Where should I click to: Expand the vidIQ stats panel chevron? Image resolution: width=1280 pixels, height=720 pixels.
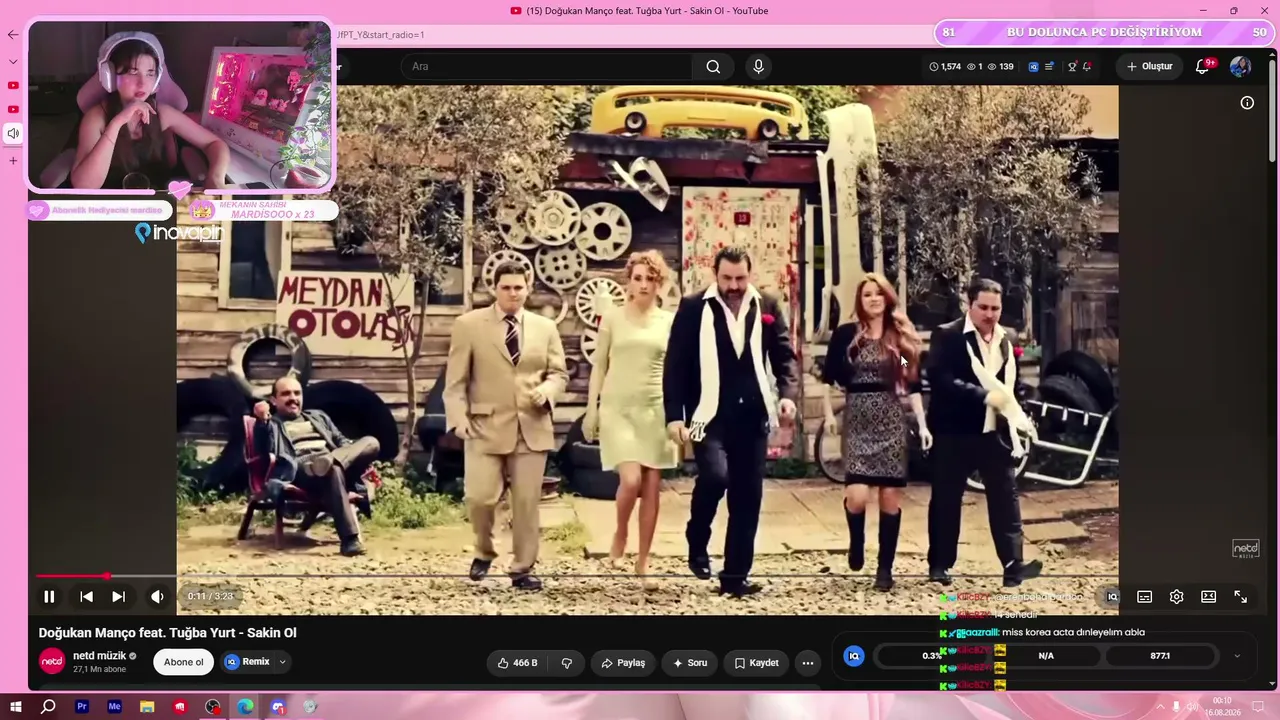[x=1237, y=656]
